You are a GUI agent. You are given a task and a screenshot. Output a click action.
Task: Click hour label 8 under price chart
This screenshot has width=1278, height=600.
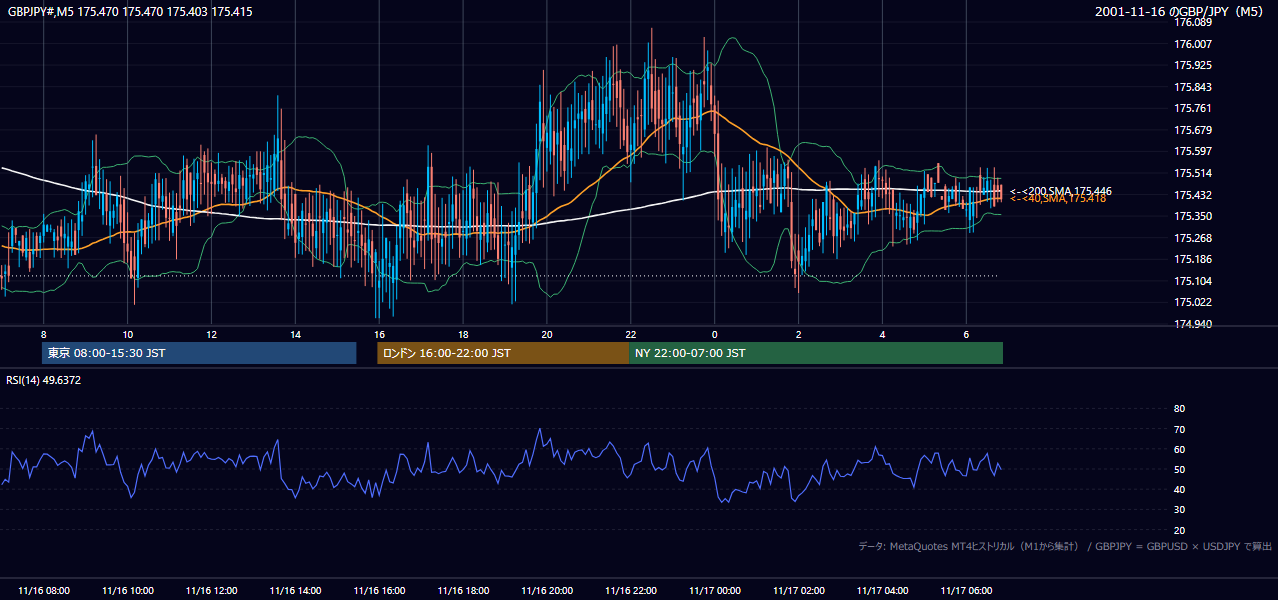44,334
